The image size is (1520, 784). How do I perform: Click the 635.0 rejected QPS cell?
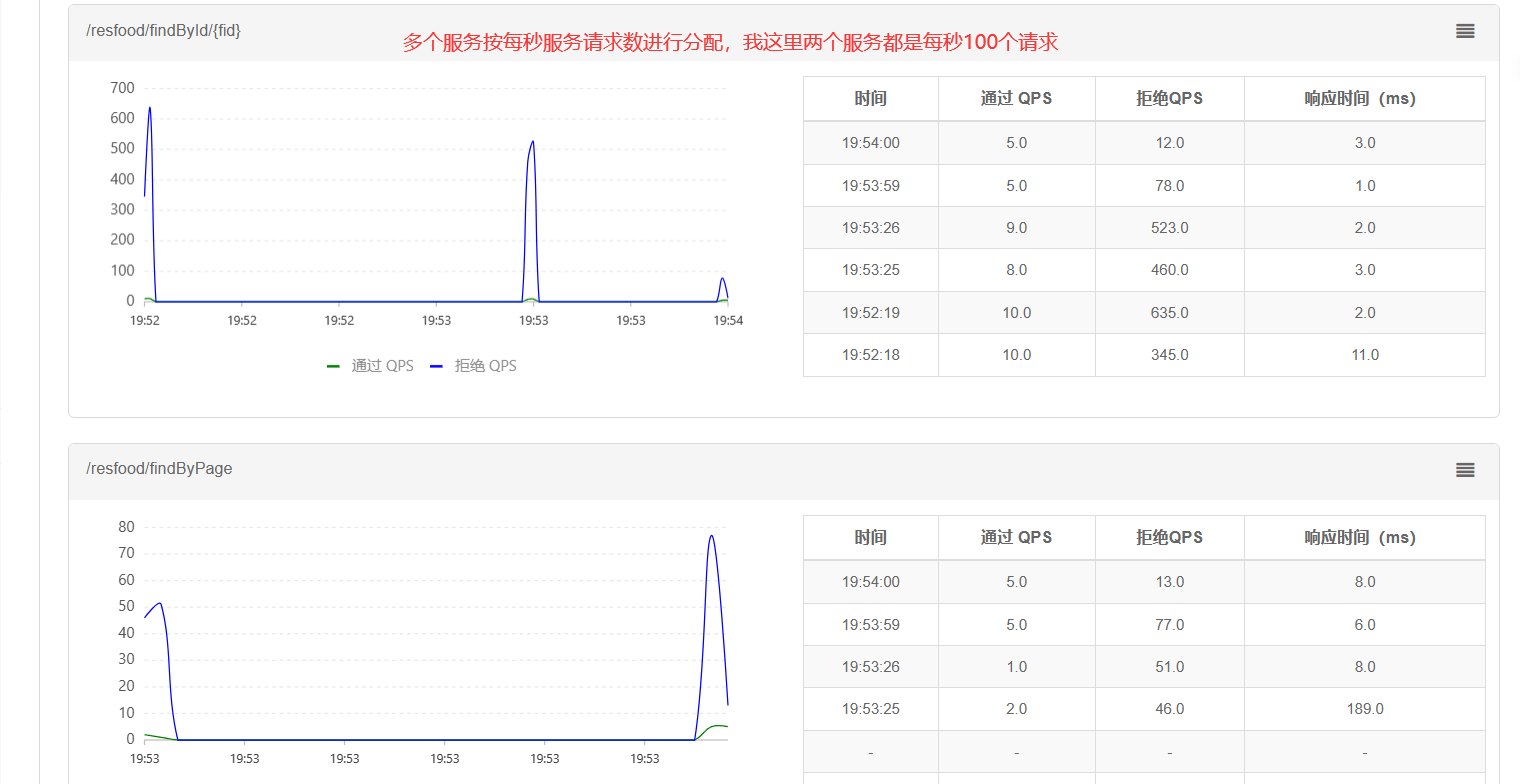1169,313
